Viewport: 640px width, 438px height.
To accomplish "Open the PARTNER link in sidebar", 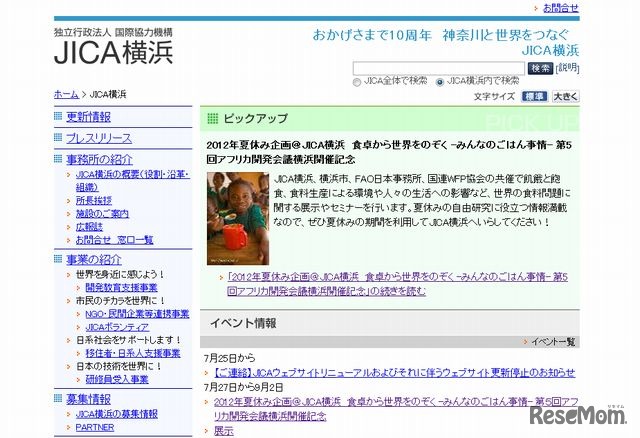I will (95, 427).
